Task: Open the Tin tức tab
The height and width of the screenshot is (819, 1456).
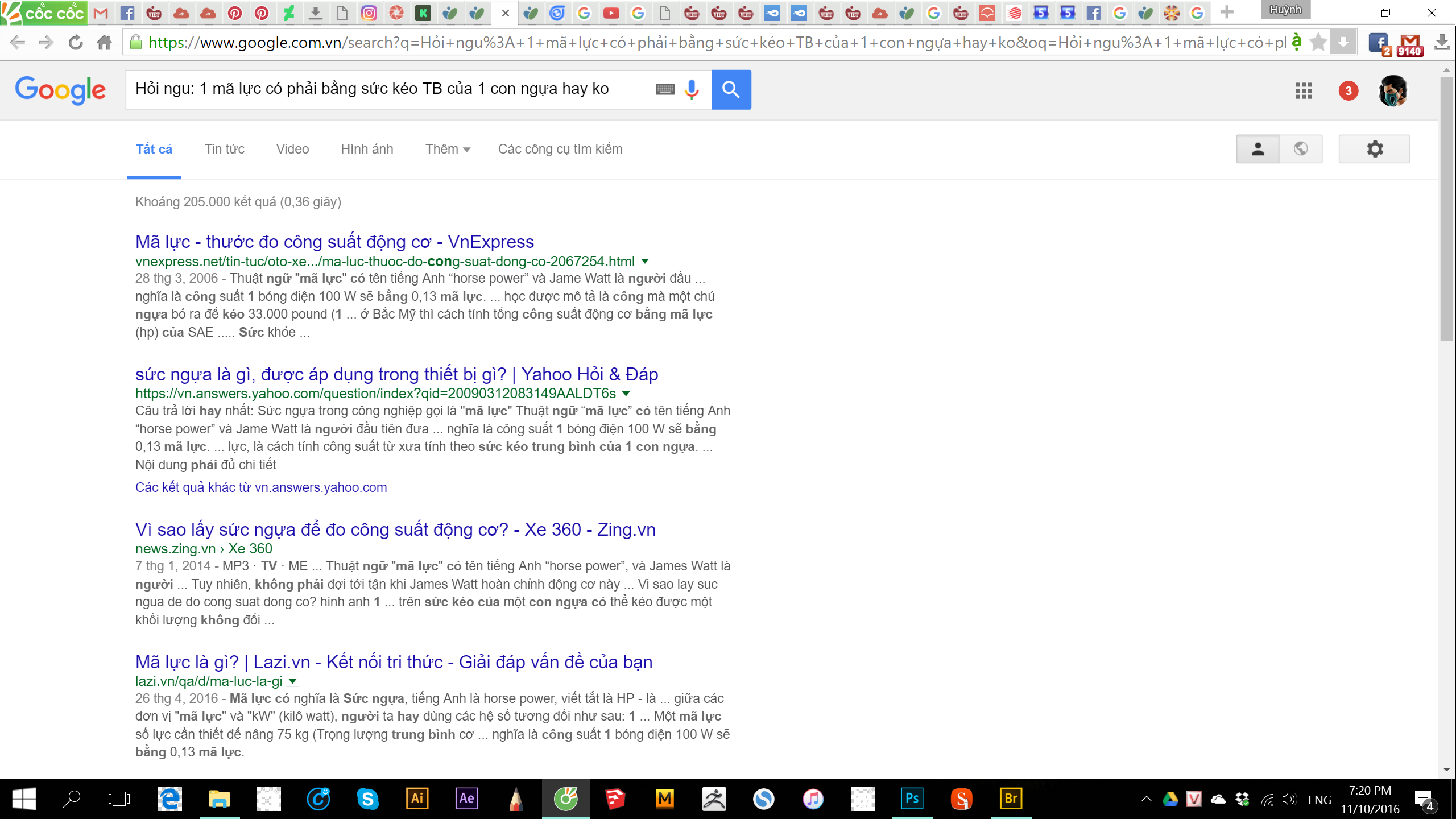Action: (225, 149)
